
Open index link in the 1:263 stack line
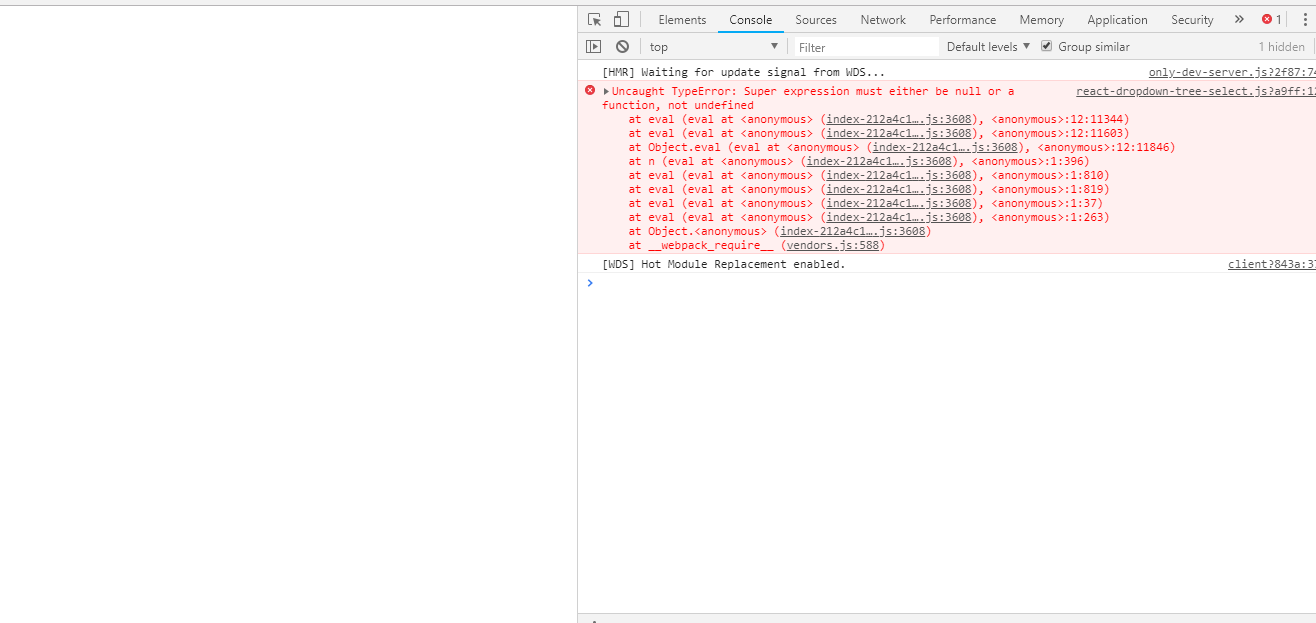(899, 217)
